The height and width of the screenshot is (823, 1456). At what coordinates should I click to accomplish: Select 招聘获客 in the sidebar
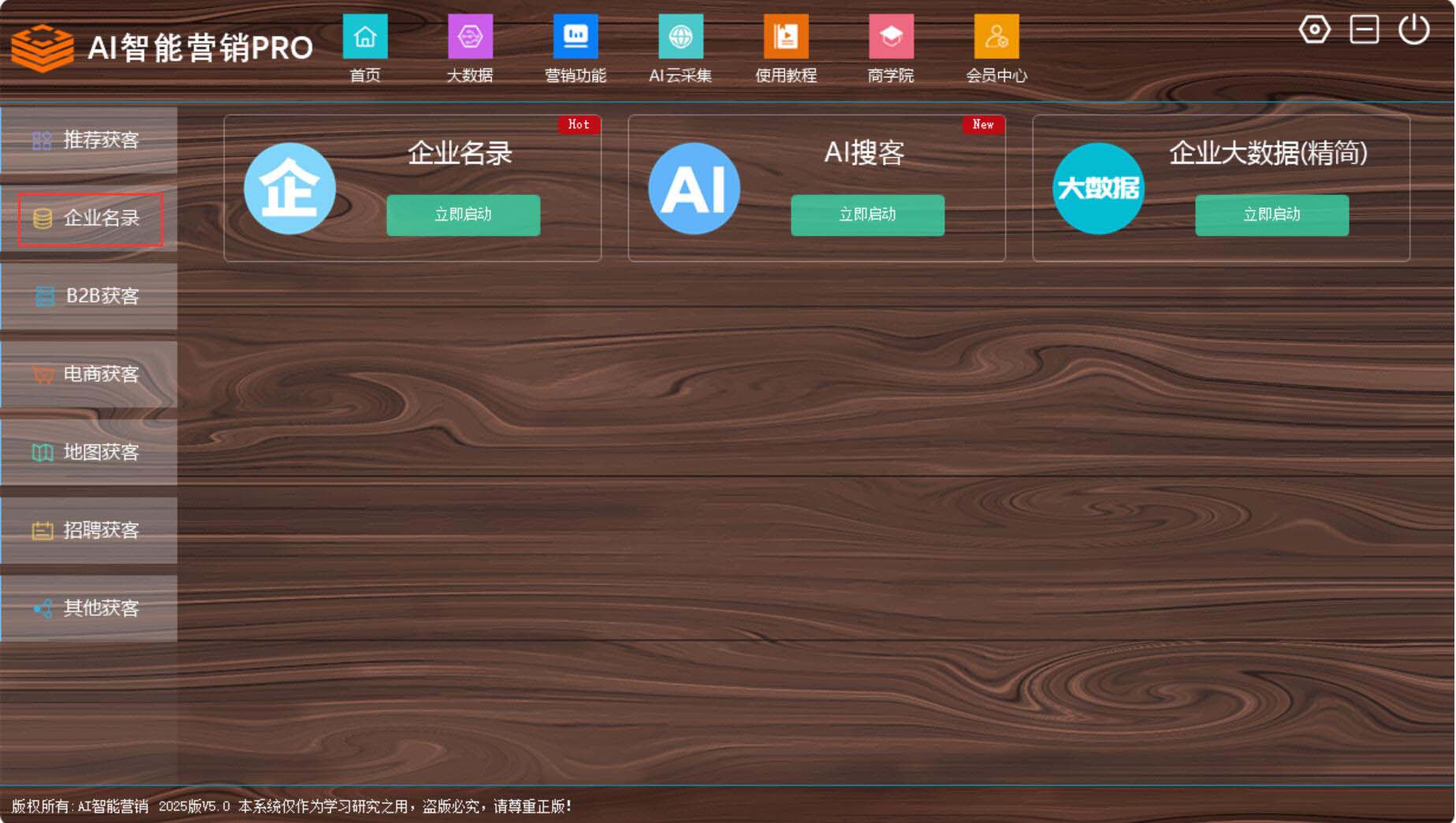89,531
